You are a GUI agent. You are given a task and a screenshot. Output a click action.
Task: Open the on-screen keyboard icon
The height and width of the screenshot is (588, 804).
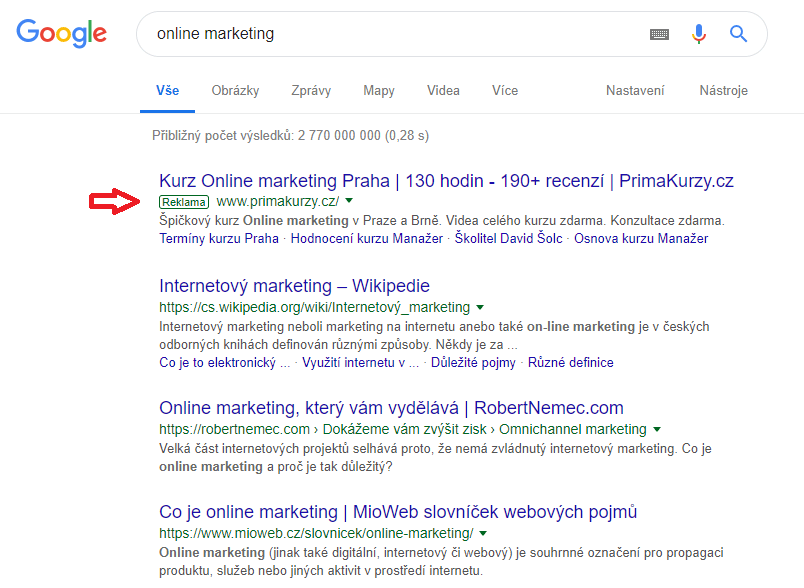point(659,34)
